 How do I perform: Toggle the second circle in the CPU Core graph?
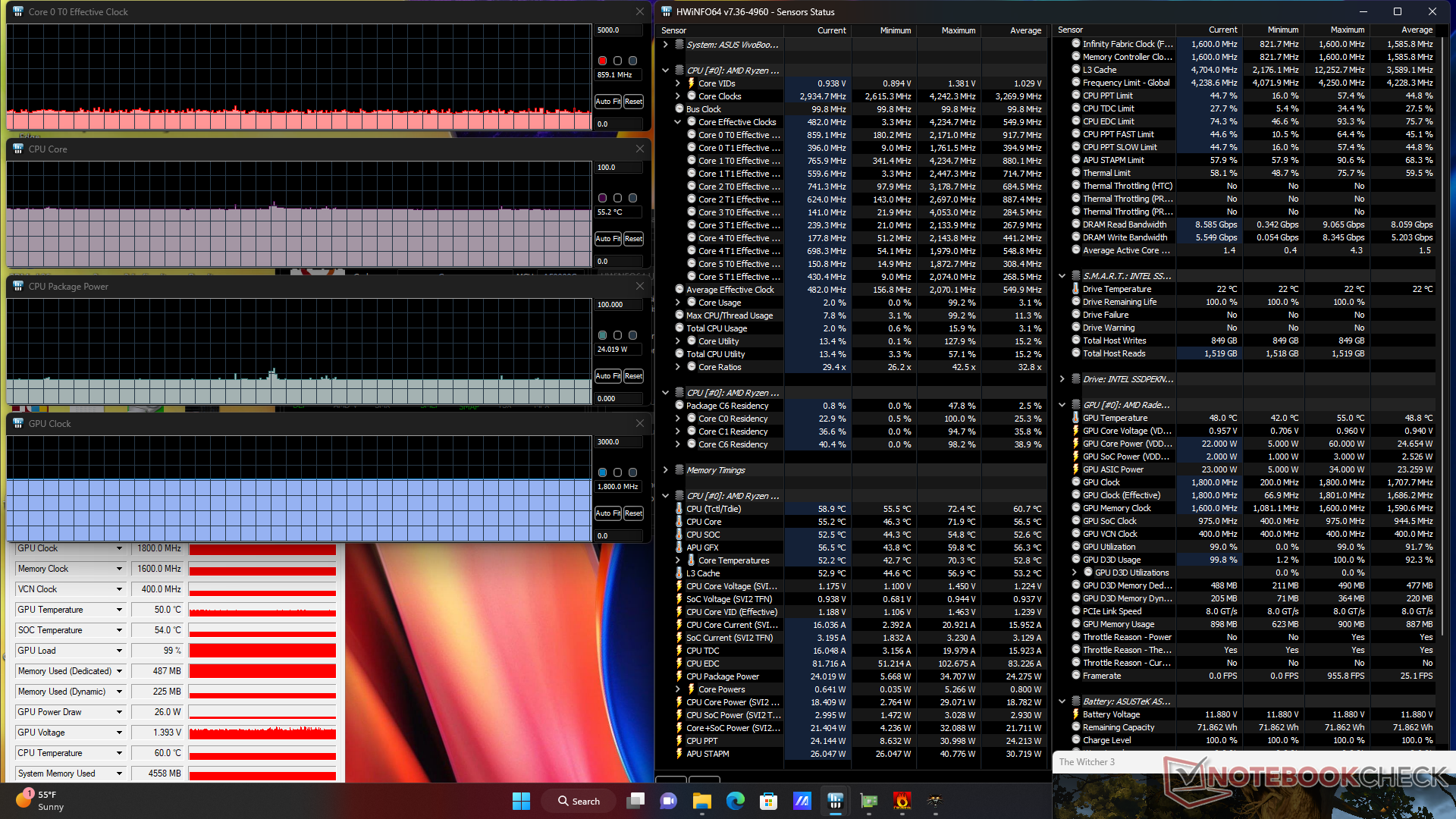pos(617,198)
